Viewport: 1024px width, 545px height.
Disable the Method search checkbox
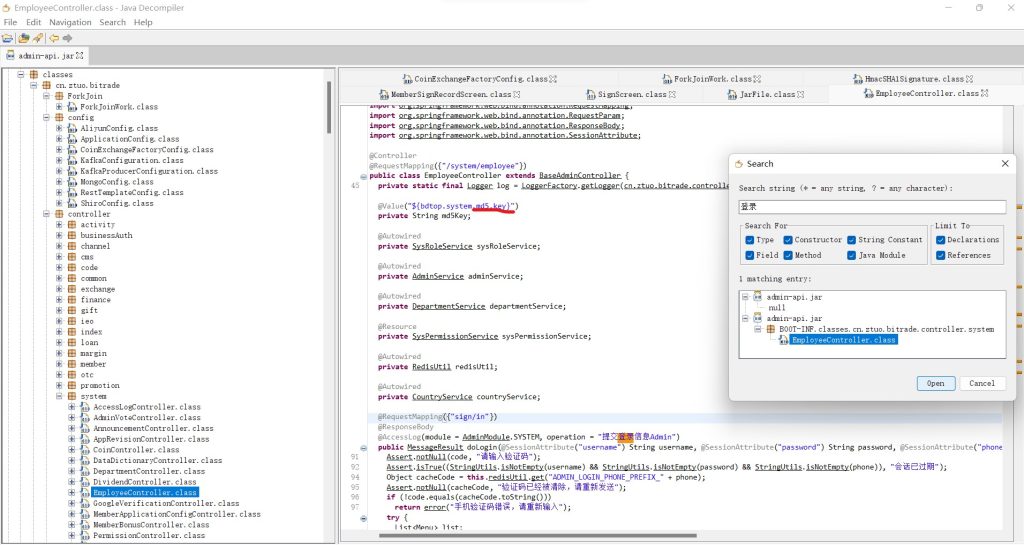click(787, 255)
